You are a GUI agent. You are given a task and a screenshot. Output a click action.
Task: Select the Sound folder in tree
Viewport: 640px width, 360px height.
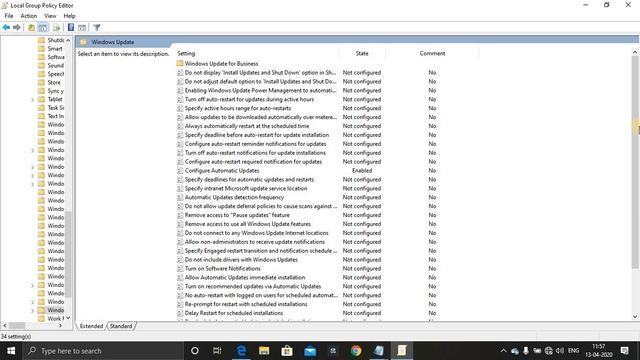[56, 65]
